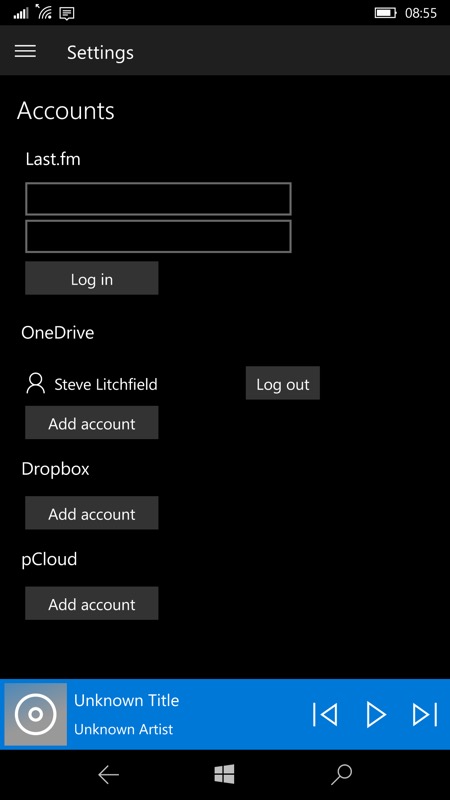The image size is (450, 800).
Task: Click the previous track button
Action: pyautogui.click(x=325, y=714)
